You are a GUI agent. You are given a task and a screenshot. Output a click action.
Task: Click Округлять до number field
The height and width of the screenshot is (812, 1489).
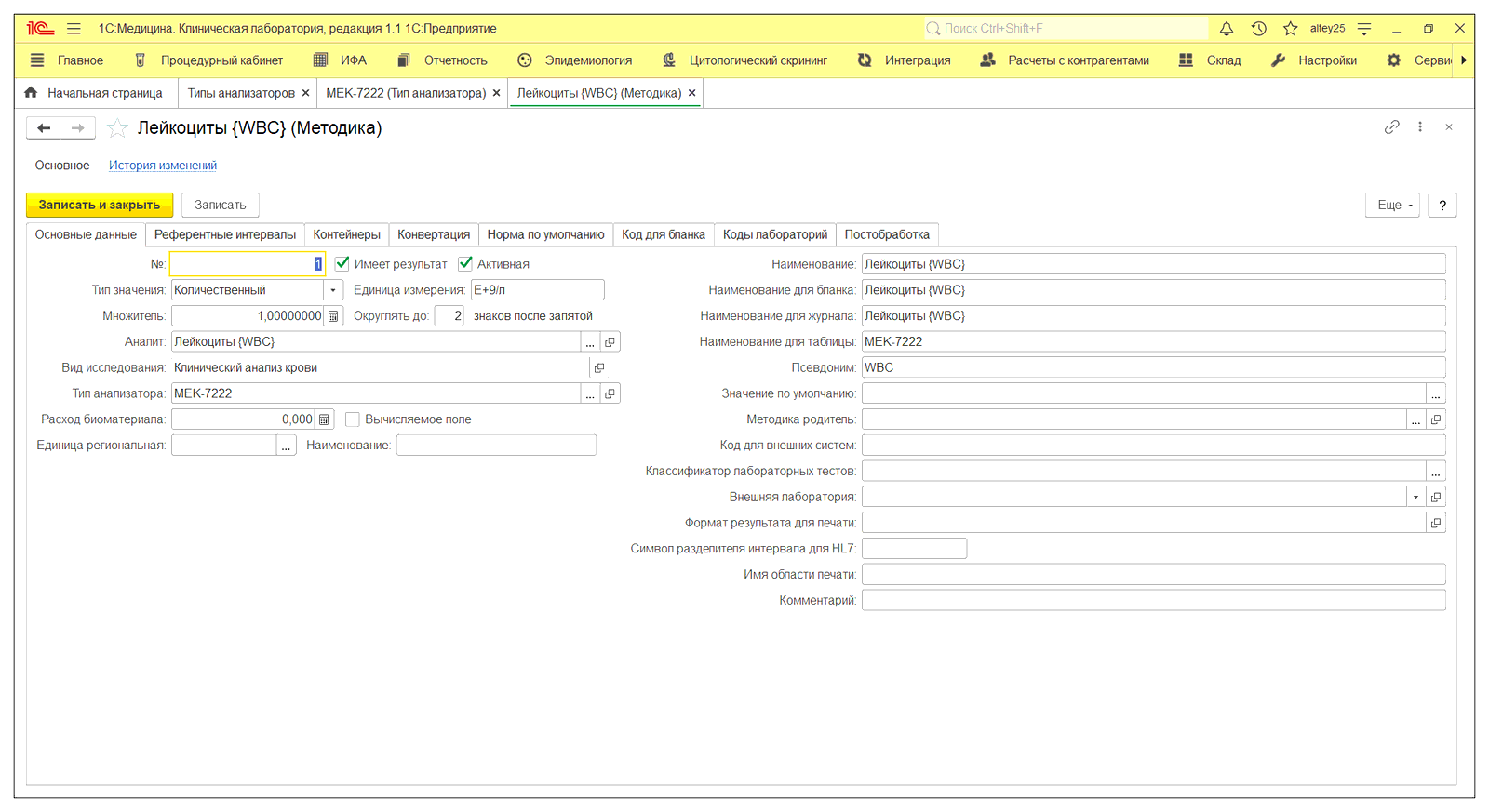coord(449,316)
